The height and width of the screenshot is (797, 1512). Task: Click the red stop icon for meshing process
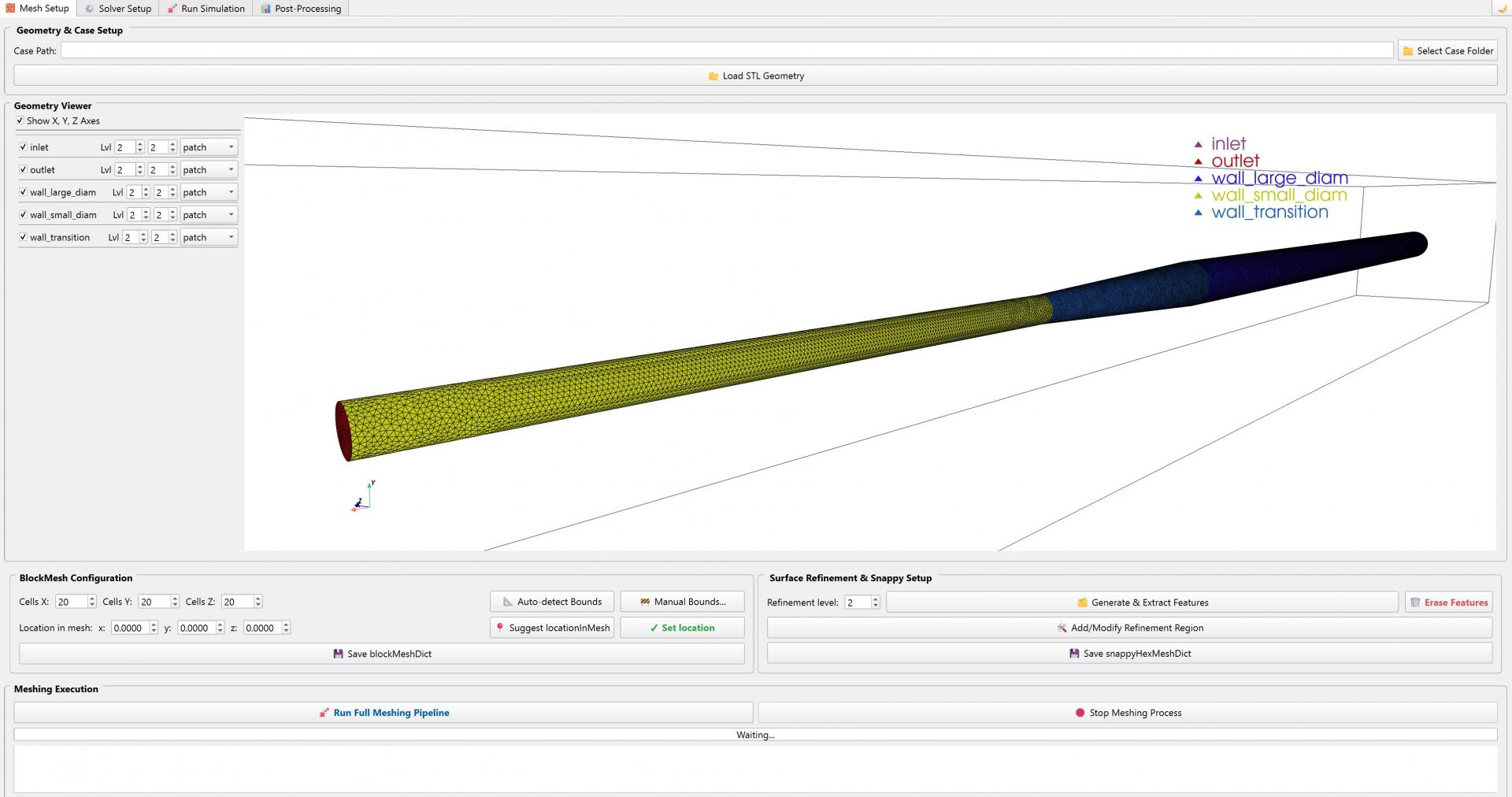point(1080,713)
